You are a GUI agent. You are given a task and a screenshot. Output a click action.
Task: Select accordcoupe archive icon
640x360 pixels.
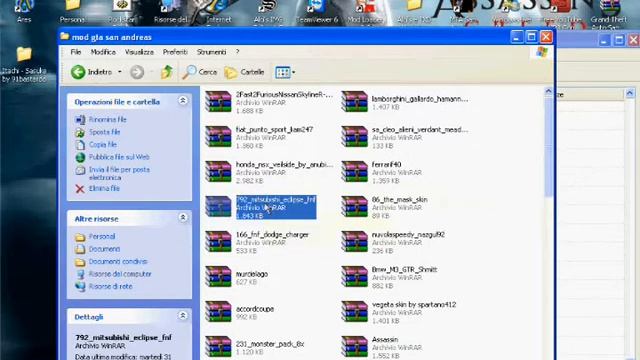click(x=218, y=312)
